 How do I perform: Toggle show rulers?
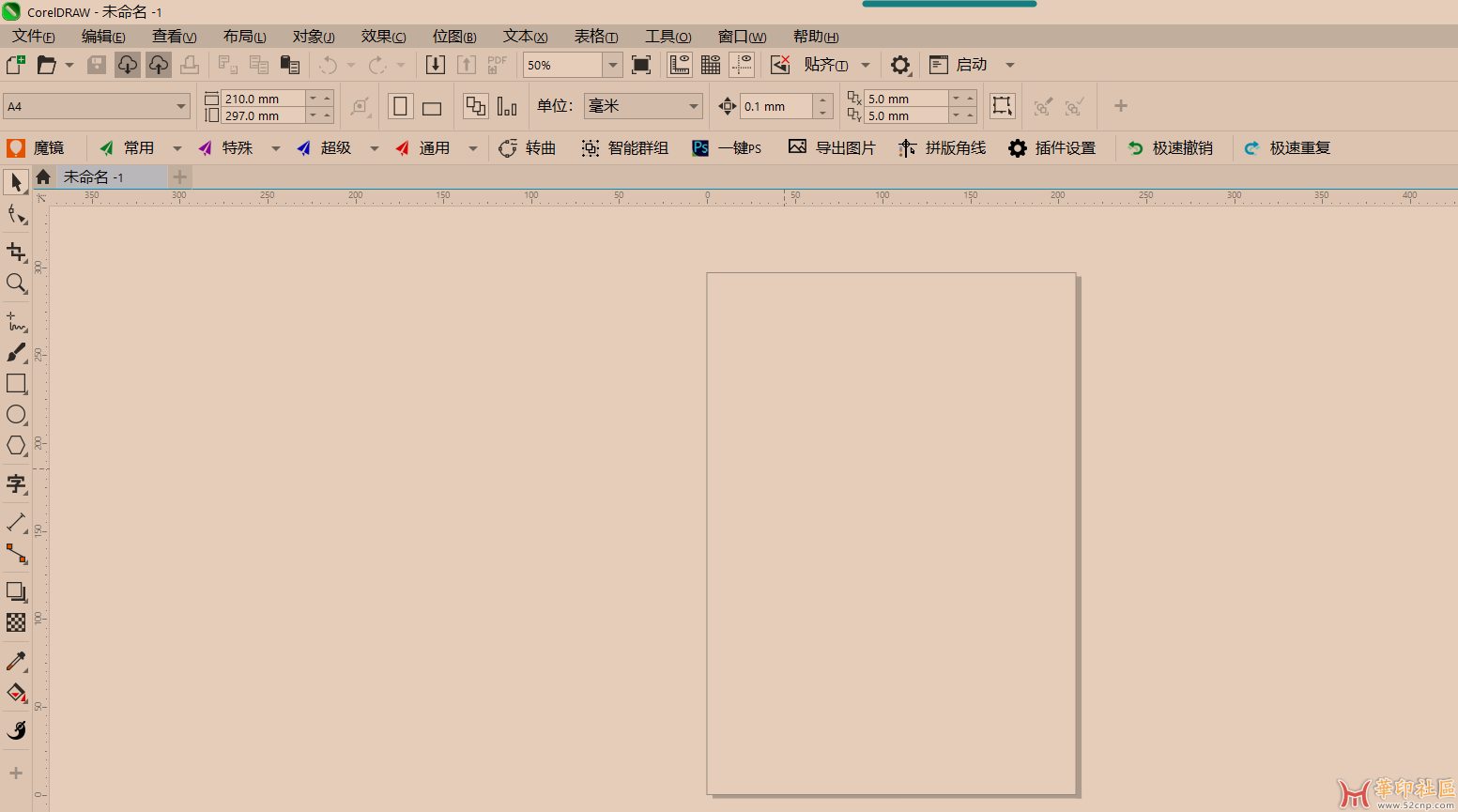(x=680, y=65)
